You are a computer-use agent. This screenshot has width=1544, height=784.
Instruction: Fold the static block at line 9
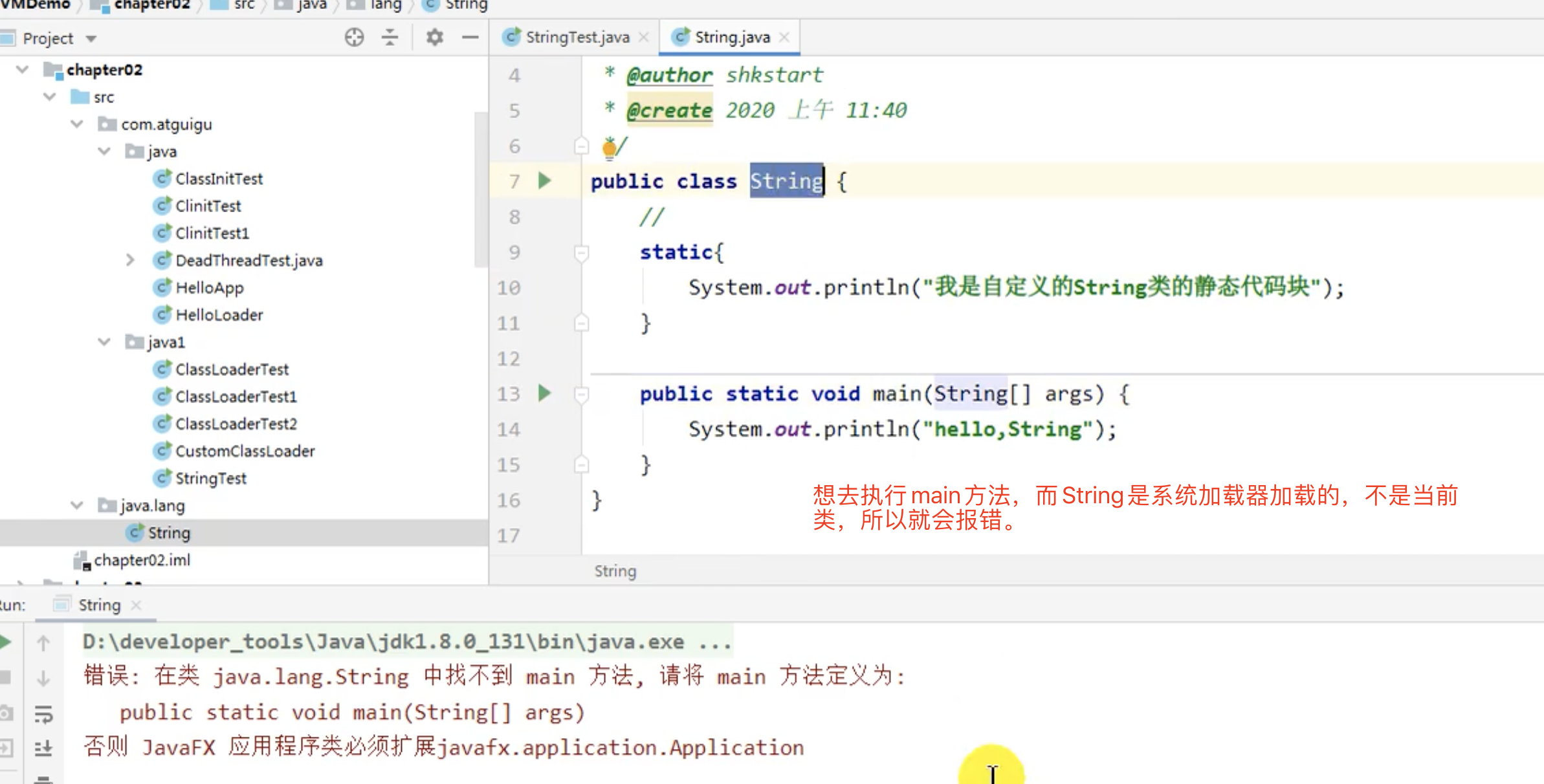point(581,252)
